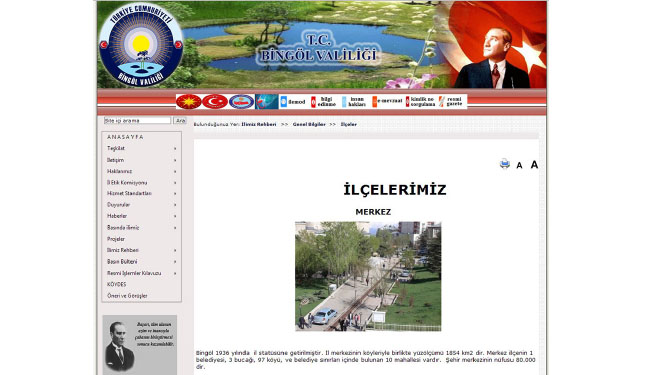
Task: Open the resmi gazete icon link
Action: click(451, 102)
